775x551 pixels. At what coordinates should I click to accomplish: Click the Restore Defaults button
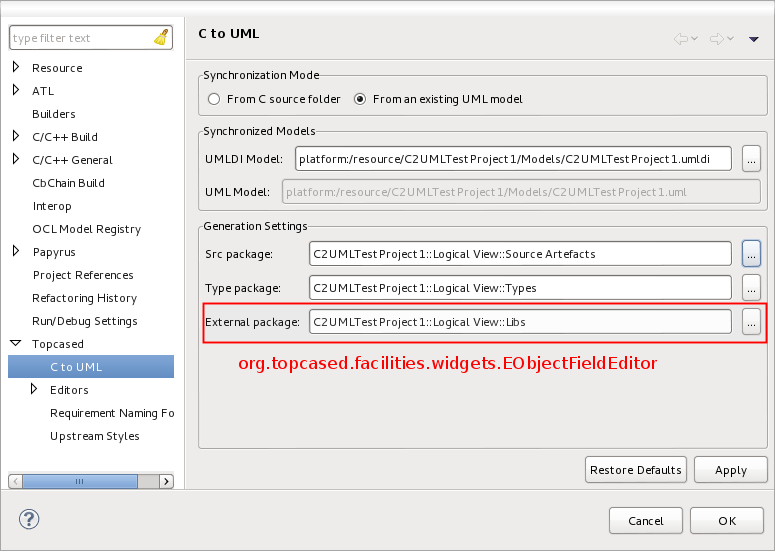636,470
